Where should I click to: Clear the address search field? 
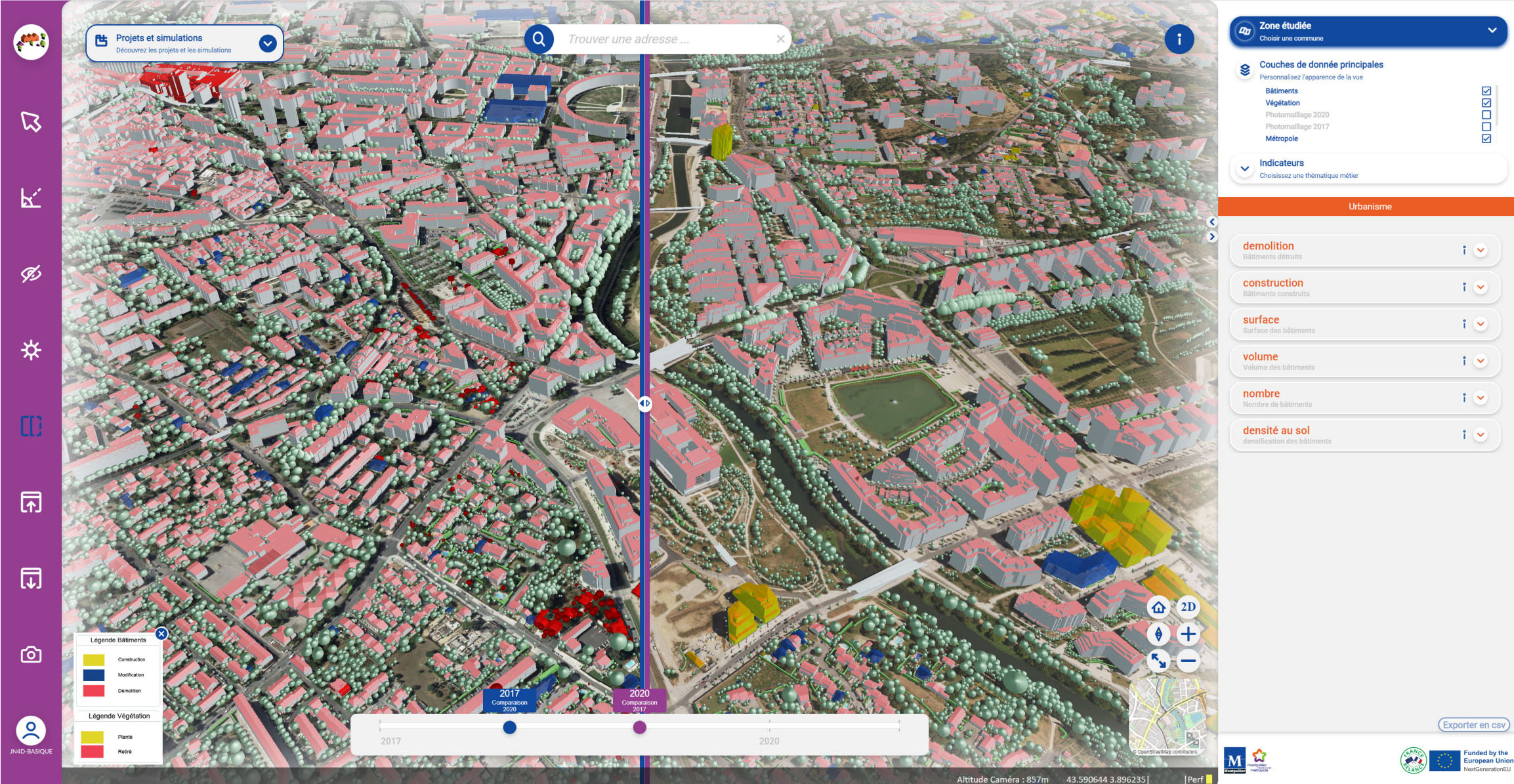coord(780,39)
